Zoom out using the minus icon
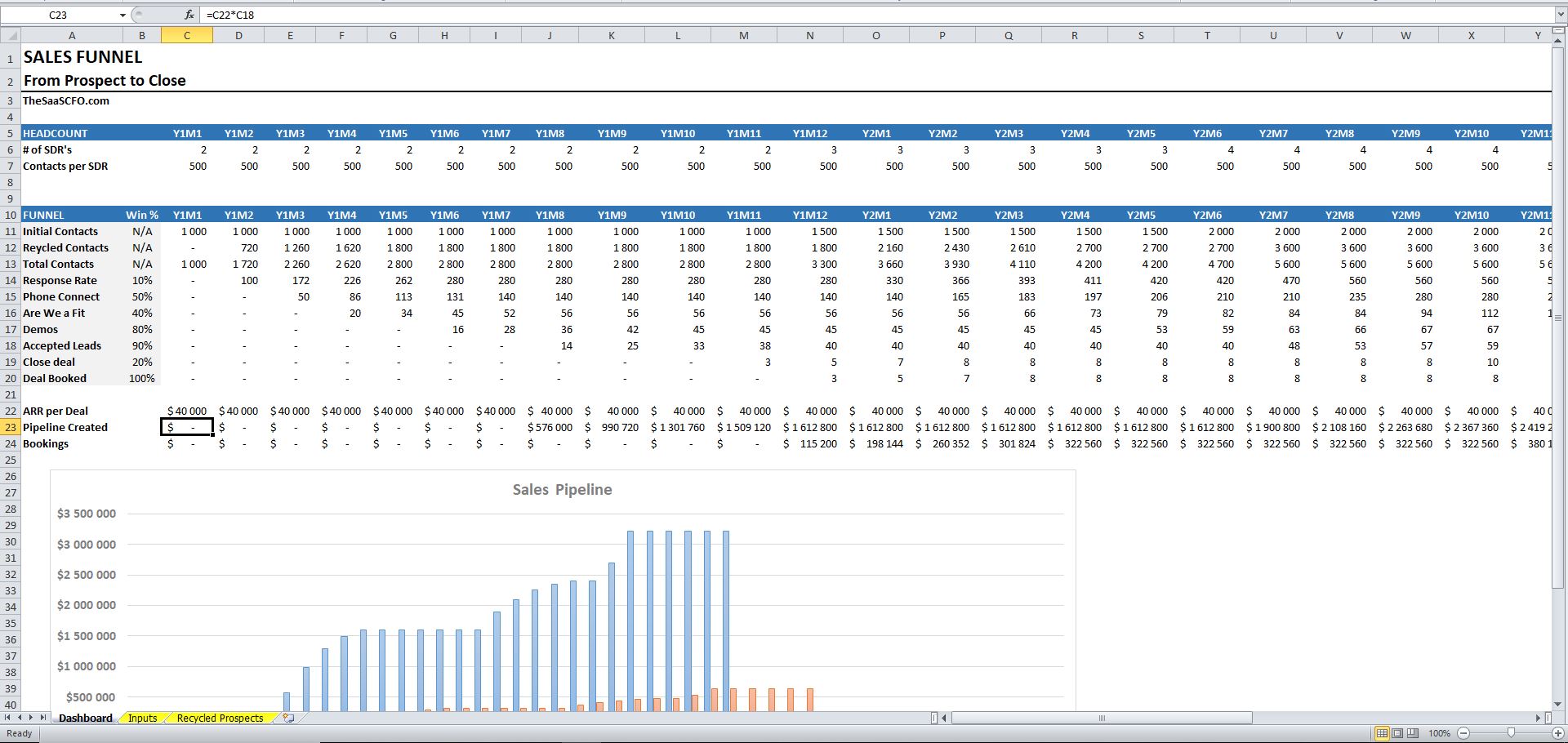This screenshot has width=1568, height=743. [1463, 733]
